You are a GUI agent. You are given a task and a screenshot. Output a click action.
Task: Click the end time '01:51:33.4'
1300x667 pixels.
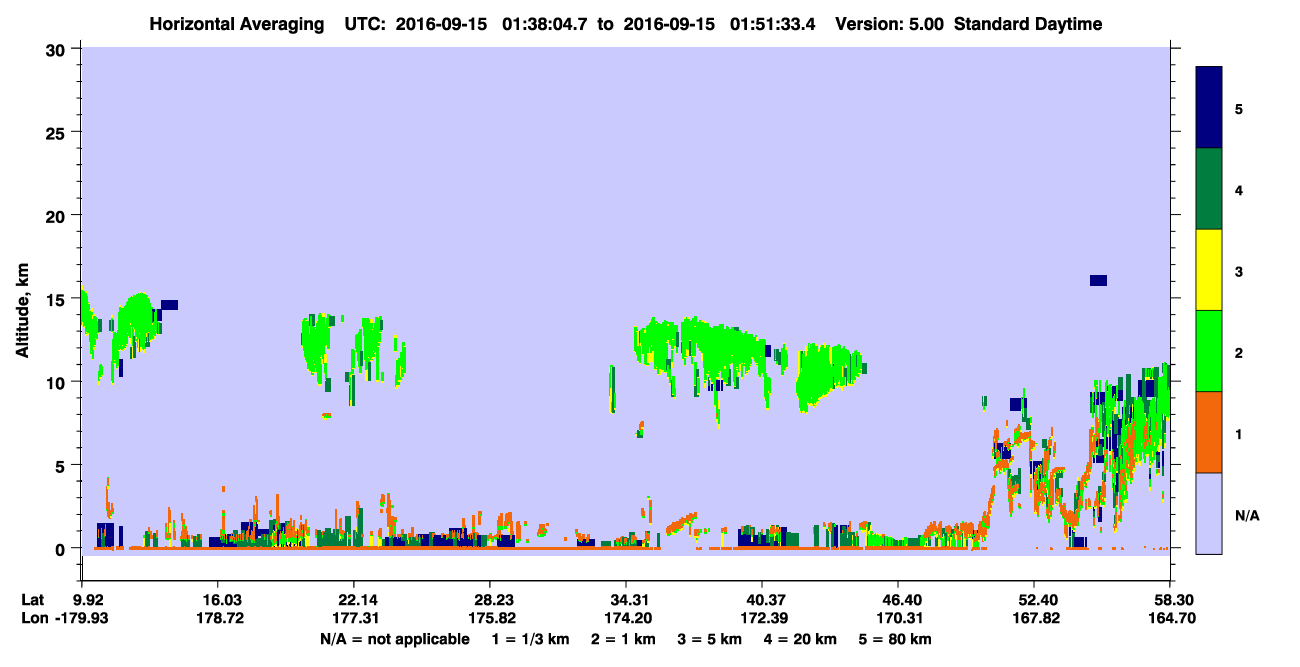tap(770, 24)
